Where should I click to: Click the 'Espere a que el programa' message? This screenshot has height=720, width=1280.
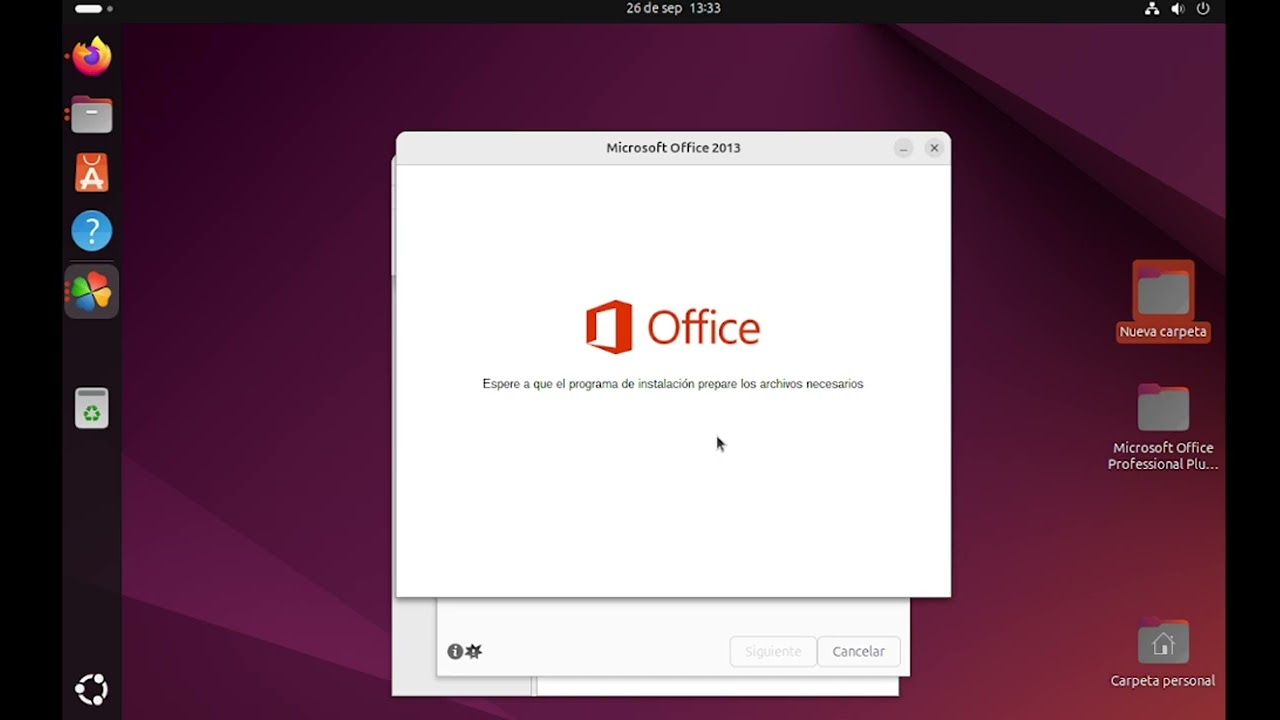[x=672, y=384]
